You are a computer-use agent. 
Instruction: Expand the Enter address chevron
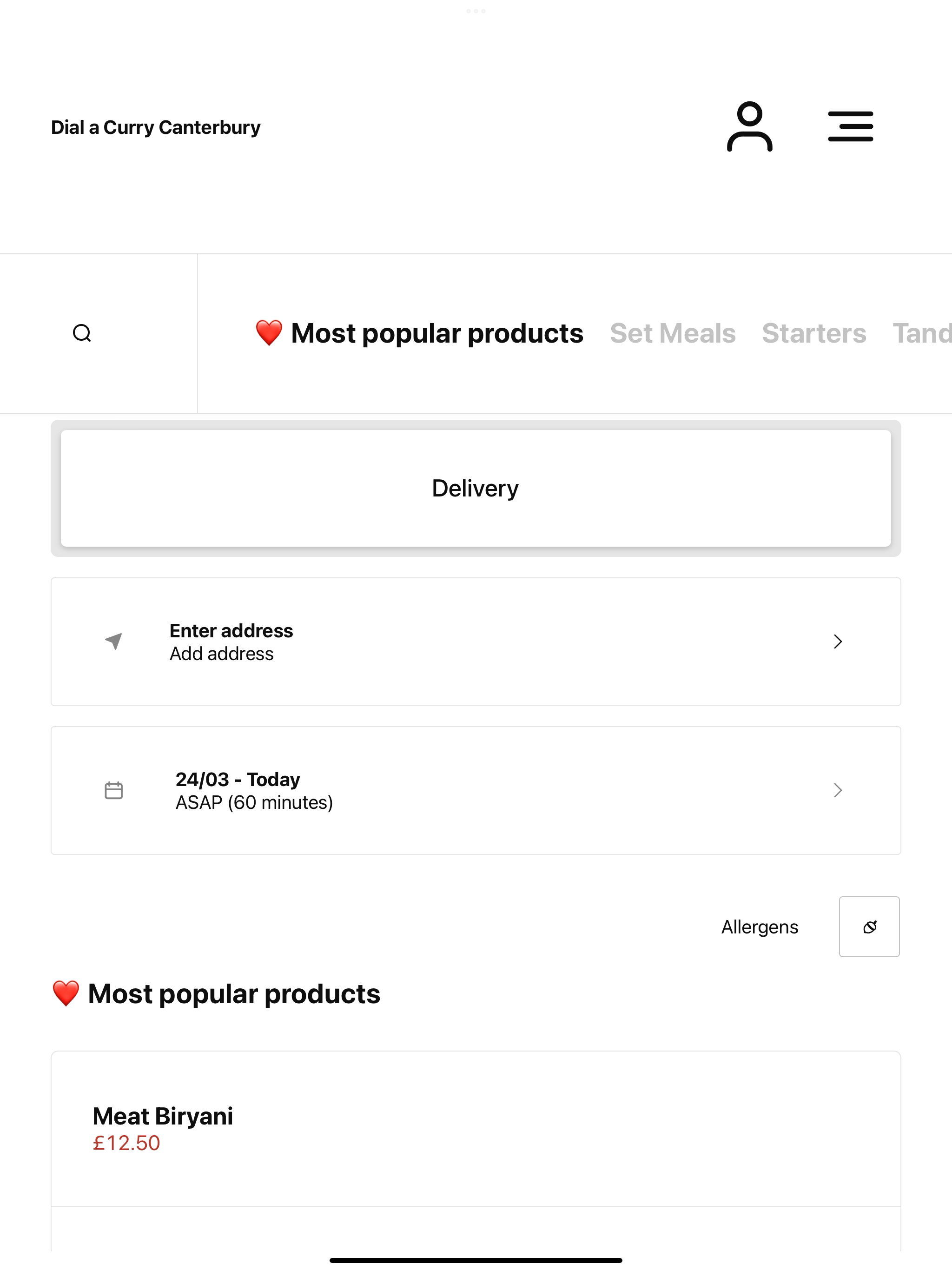point(838,642)
